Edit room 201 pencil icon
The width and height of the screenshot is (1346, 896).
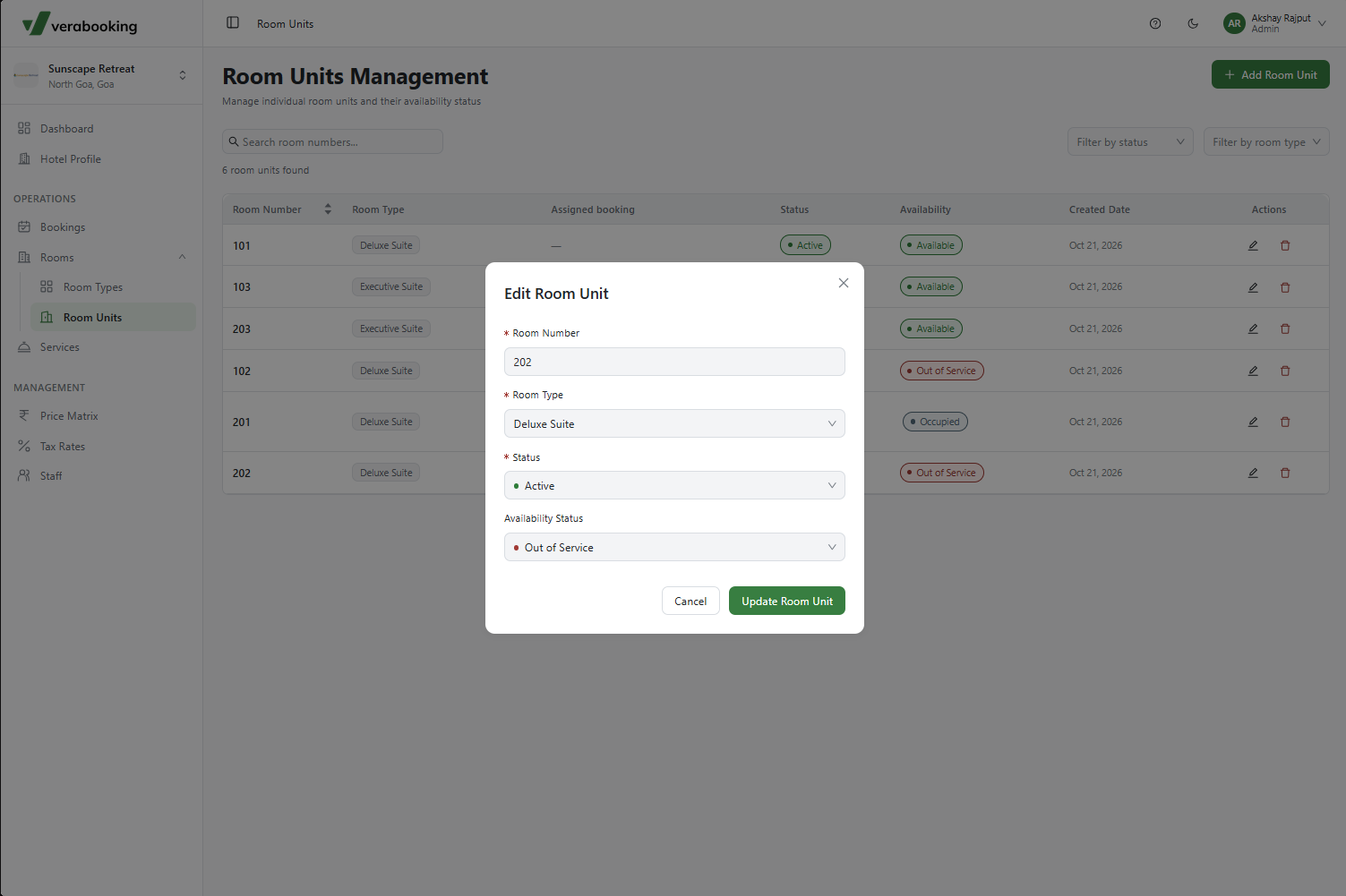(1253, 422)
